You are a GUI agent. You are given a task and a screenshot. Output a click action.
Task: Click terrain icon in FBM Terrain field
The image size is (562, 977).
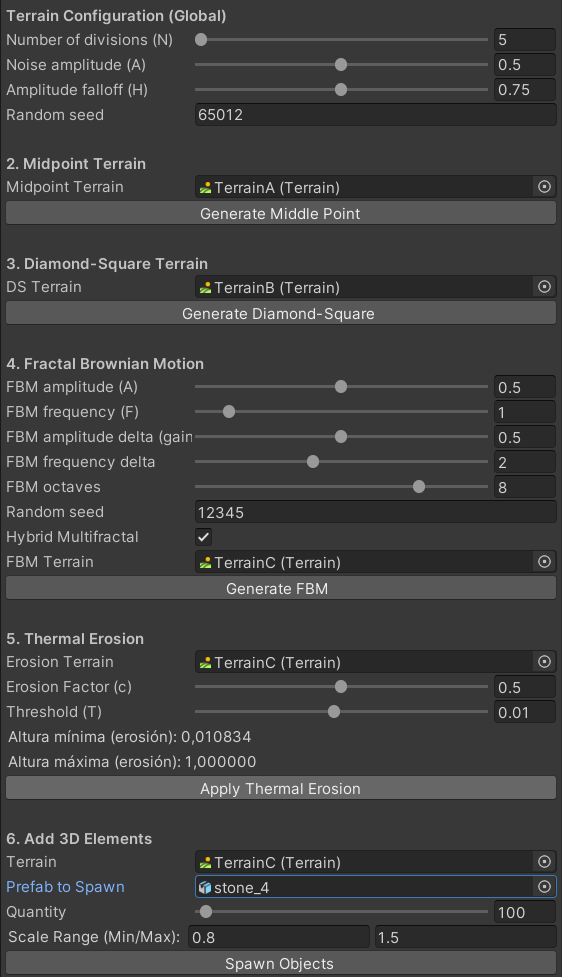pyautogui.click(x=205, y=563)
